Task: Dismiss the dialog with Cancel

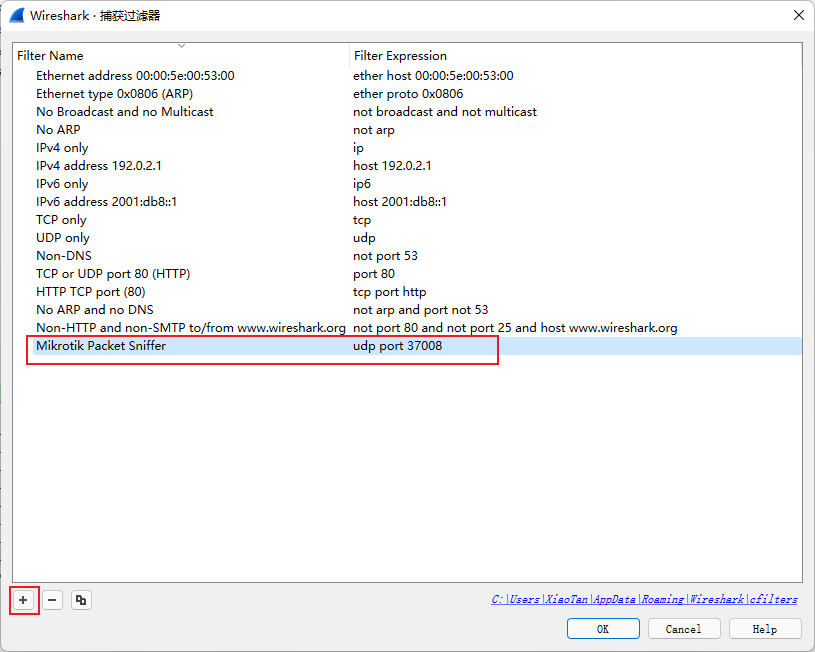Action: point(683,629)
